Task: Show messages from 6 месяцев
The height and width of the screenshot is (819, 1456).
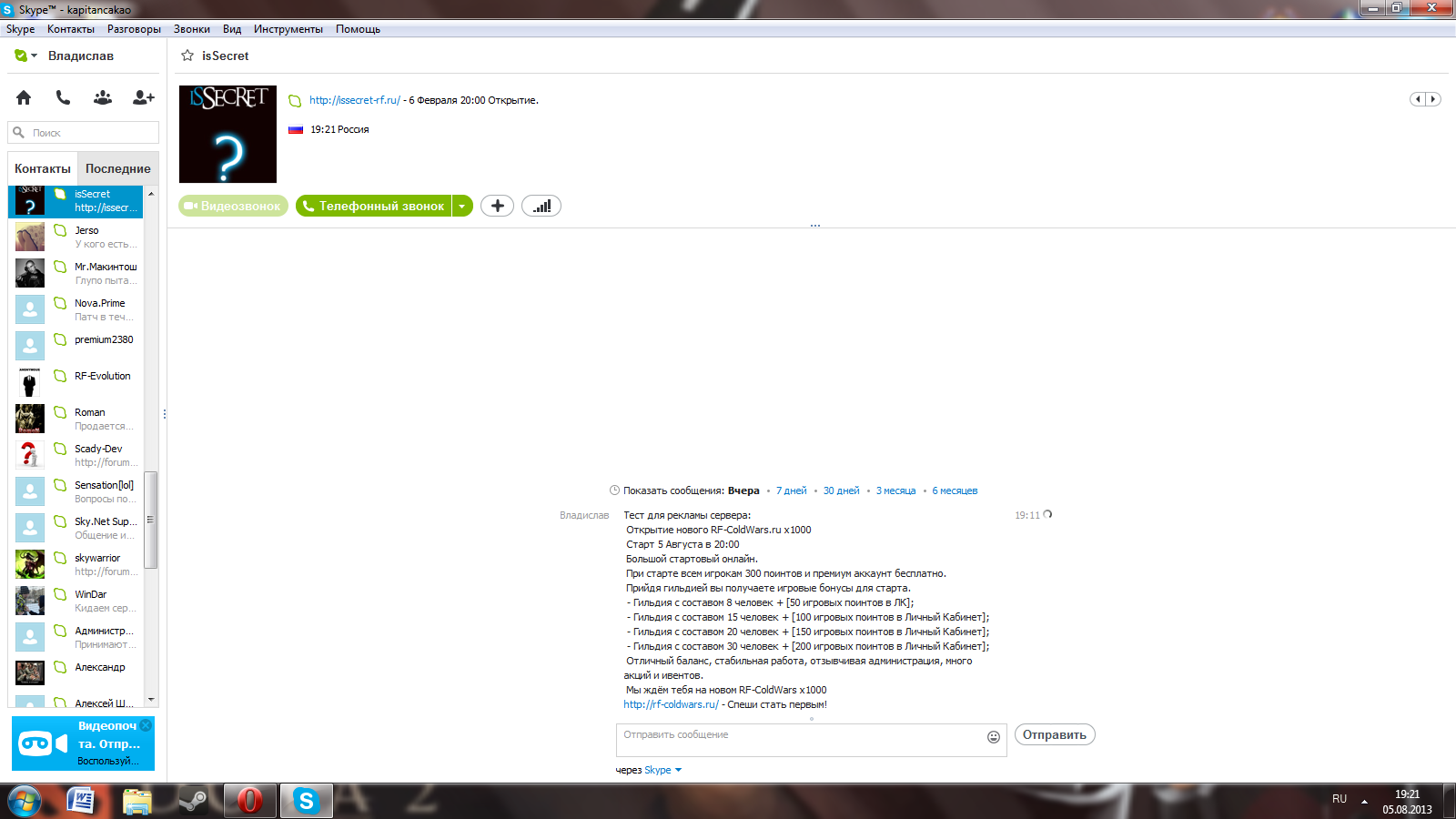Action: tap(955, 490)
